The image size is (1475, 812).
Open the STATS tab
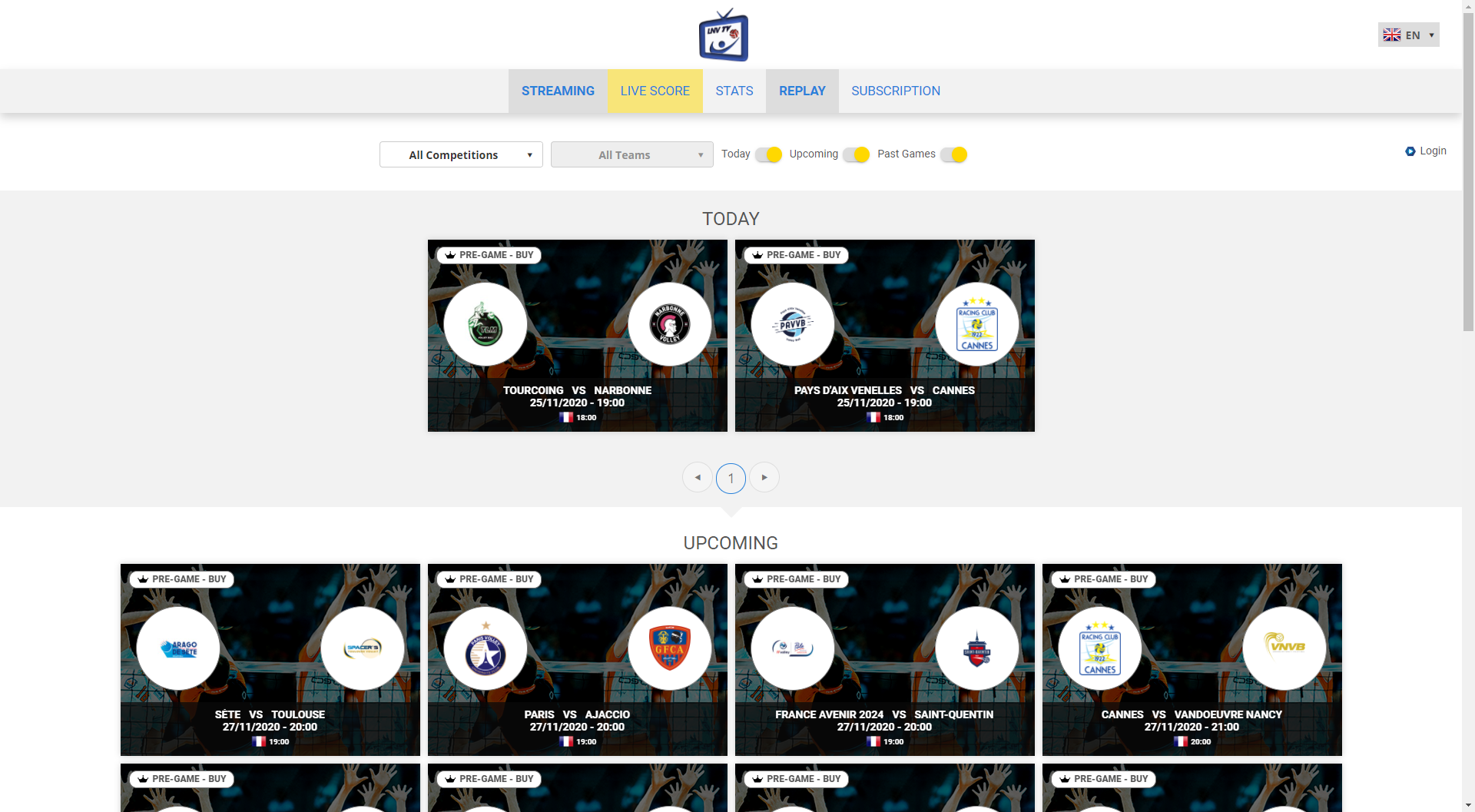tap(734, 91)
